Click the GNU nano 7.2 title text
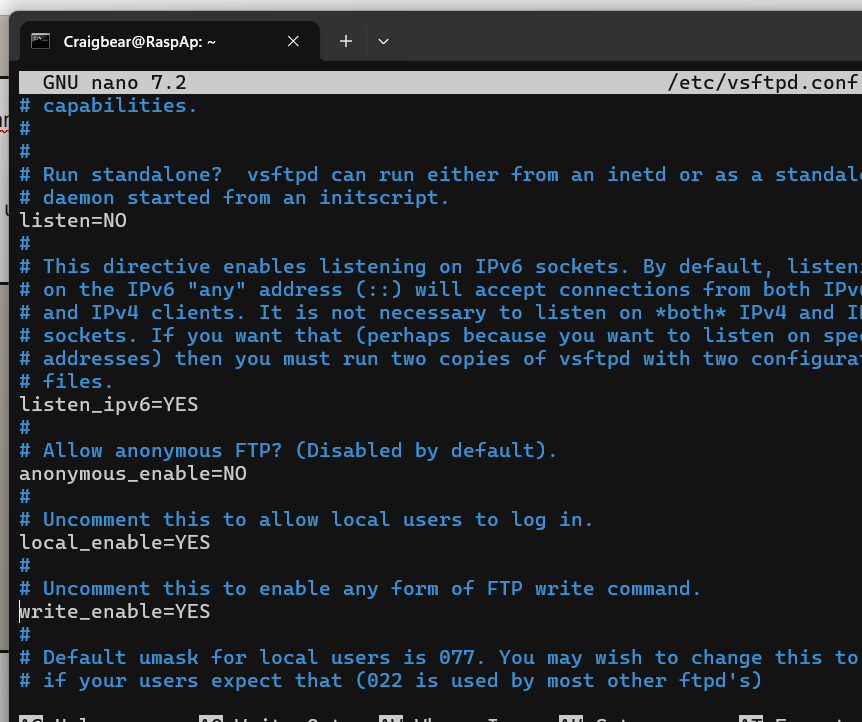 click(x=114, y=82)
